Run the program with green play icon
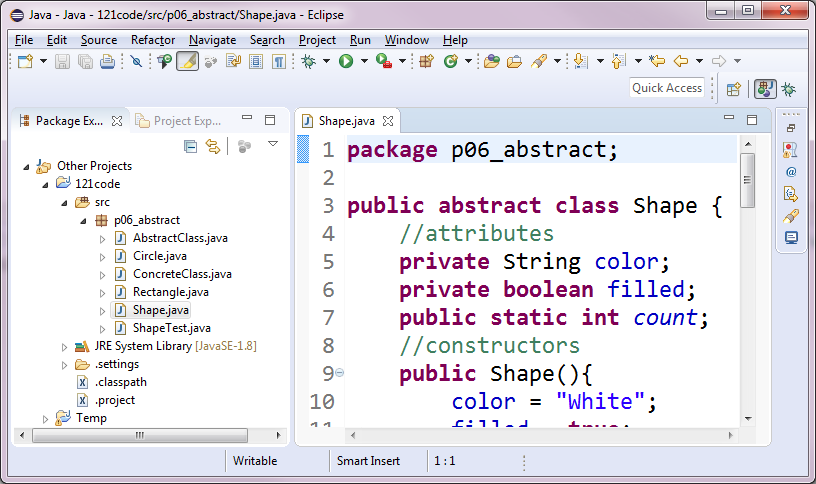This screenshot has height=484, width=816. 346,61
